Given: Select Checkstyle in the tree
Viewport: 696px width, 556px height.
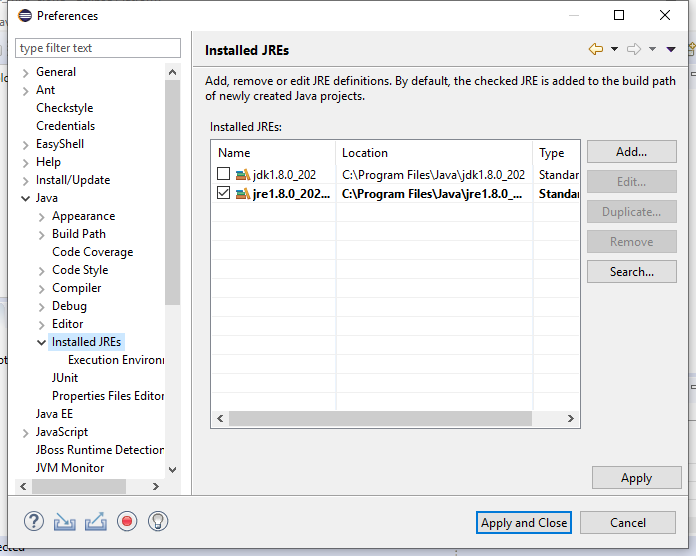Looking at the screenshot, I should click(65, 108).
